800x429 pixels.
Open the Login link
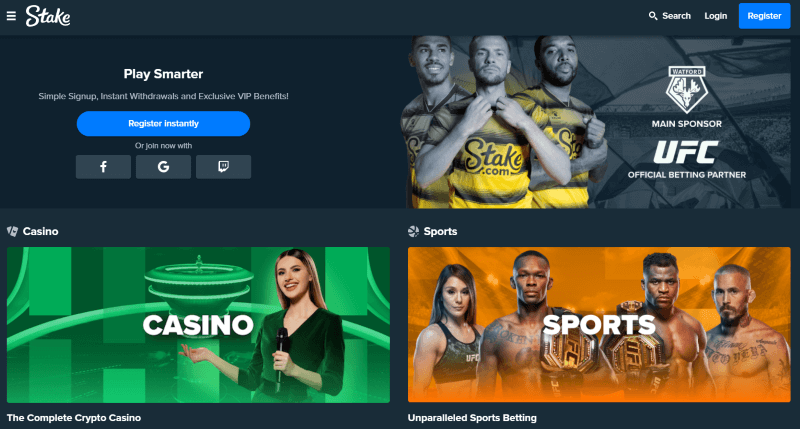(715, 16)
